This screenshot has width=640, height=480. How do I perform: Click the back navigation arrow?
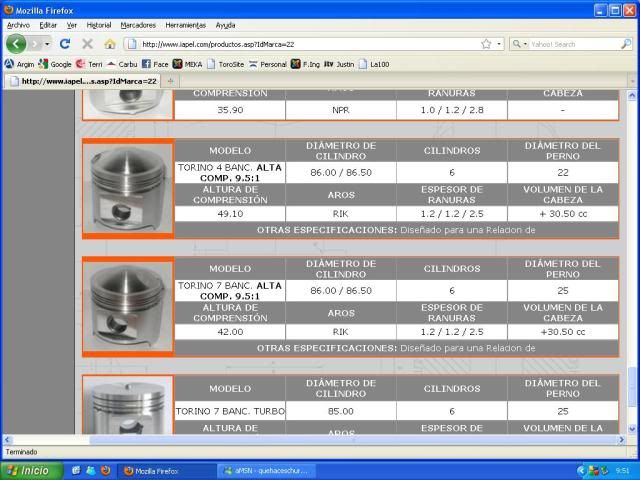(17, 44)
